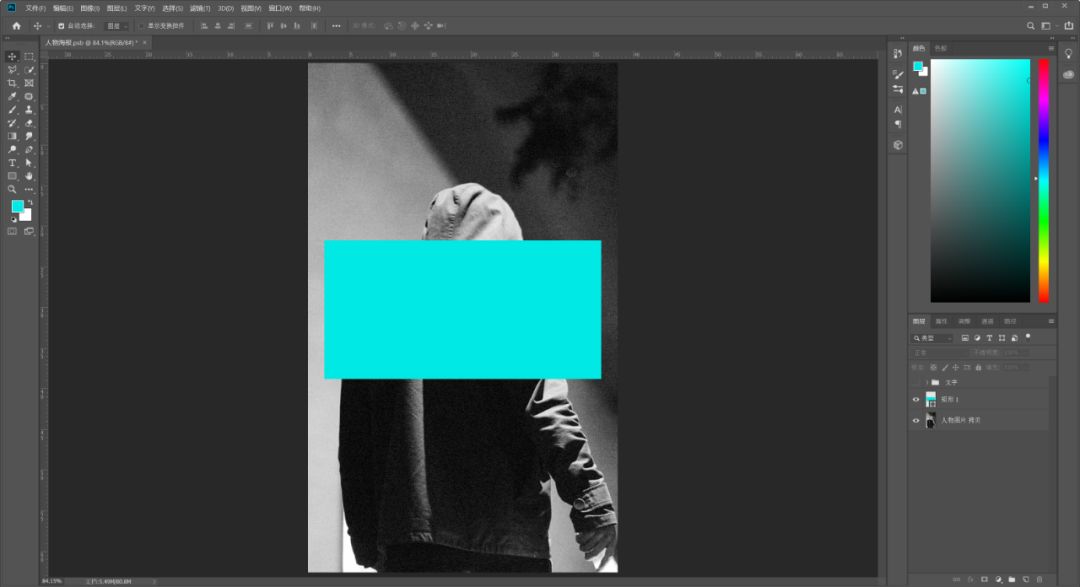Viewport: 1080px width, 587px height.
Task: Click the cyan foreground color swatch
Action: [x=17, y=205]
